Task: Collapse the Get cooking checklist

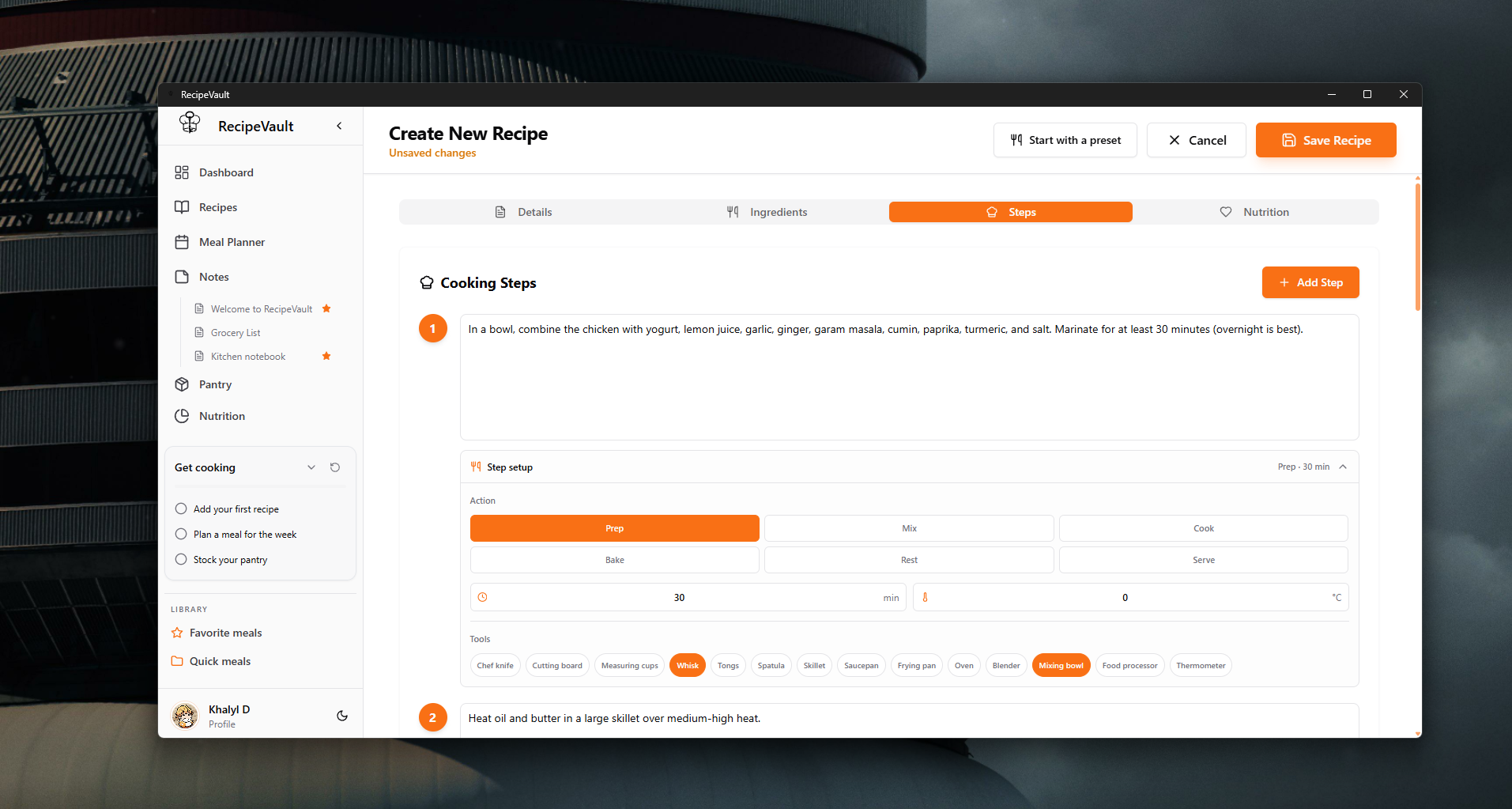Action: tap(311, 467)
